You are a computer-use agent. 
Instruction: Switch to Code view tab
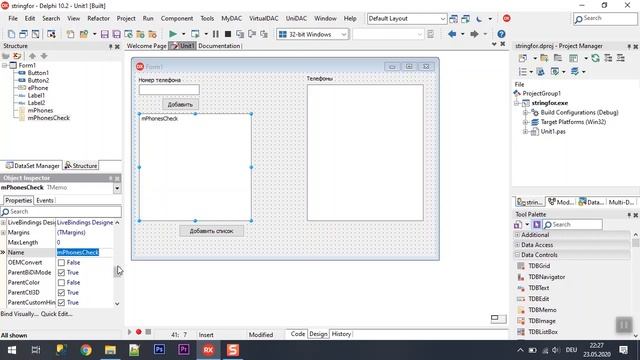(298, 333)
